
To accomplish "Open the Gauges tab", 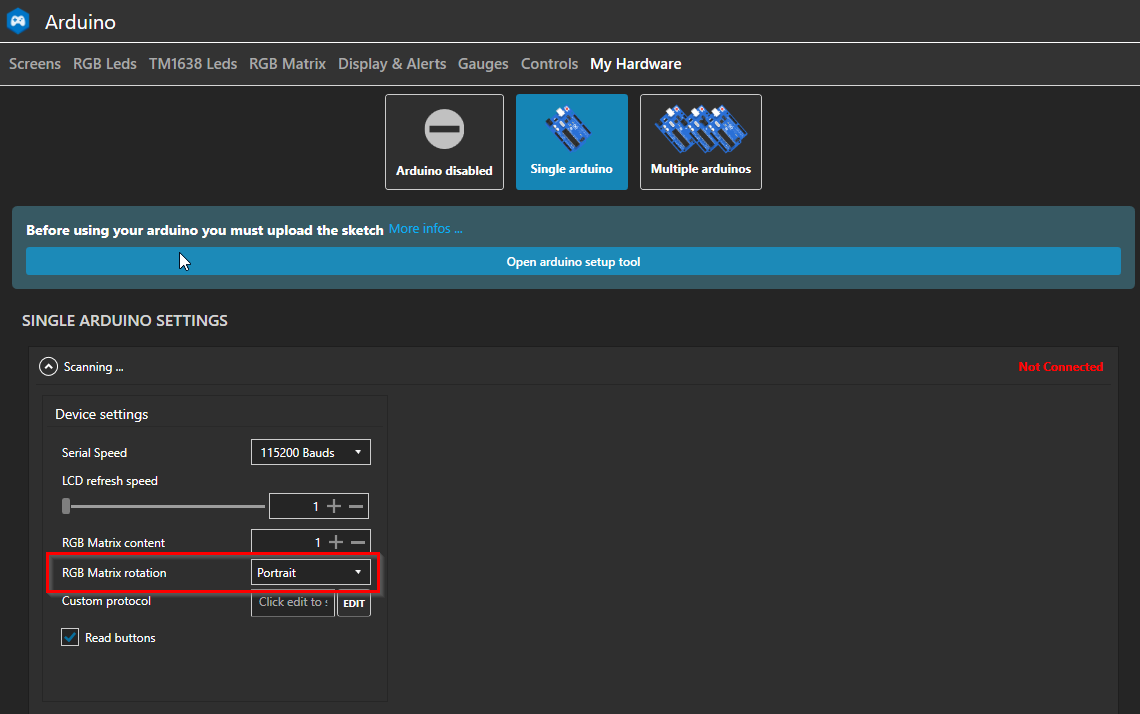I will pyautogui.click(x=483, y=63).
